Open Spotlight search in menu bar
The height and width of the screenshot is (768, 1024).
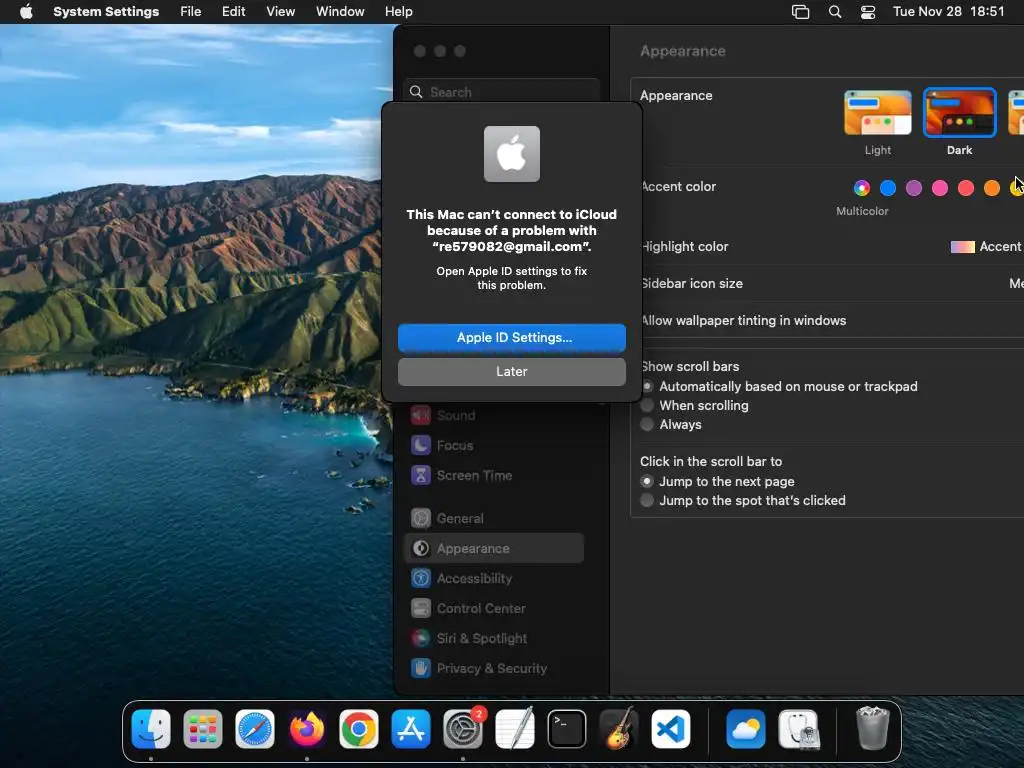point(835,12)
